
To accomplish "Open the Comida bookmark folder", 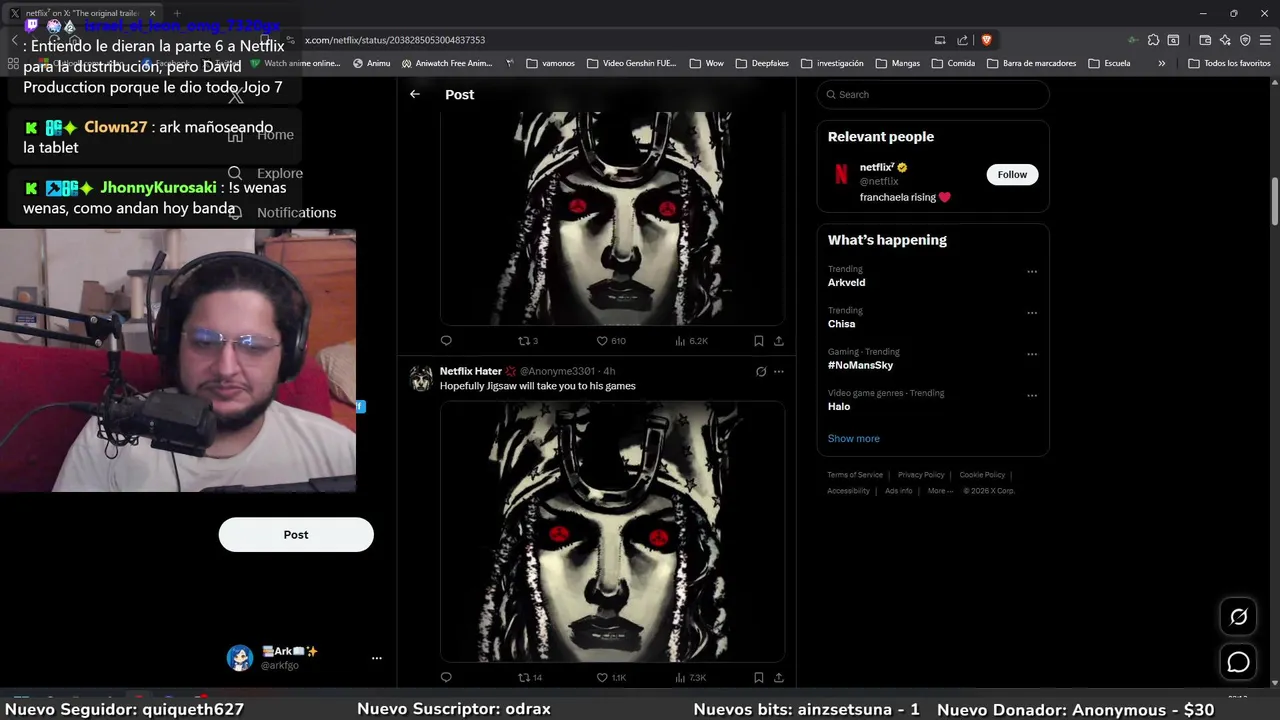I will 953,63.
